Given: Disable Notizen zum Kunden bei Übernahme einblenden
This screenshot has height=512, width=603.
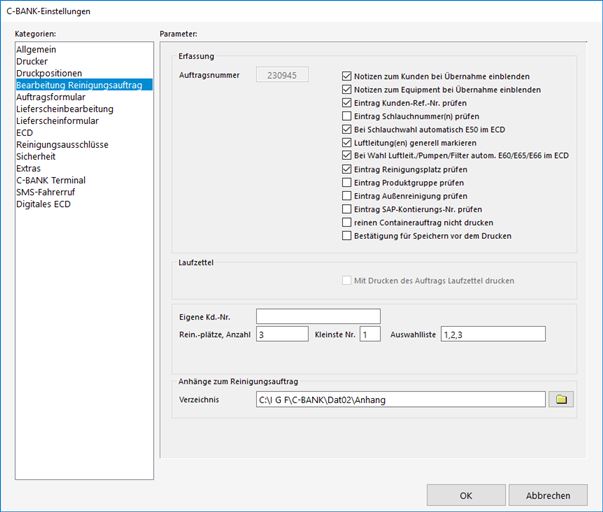Looking at the screenshot, I should point(347,76).
